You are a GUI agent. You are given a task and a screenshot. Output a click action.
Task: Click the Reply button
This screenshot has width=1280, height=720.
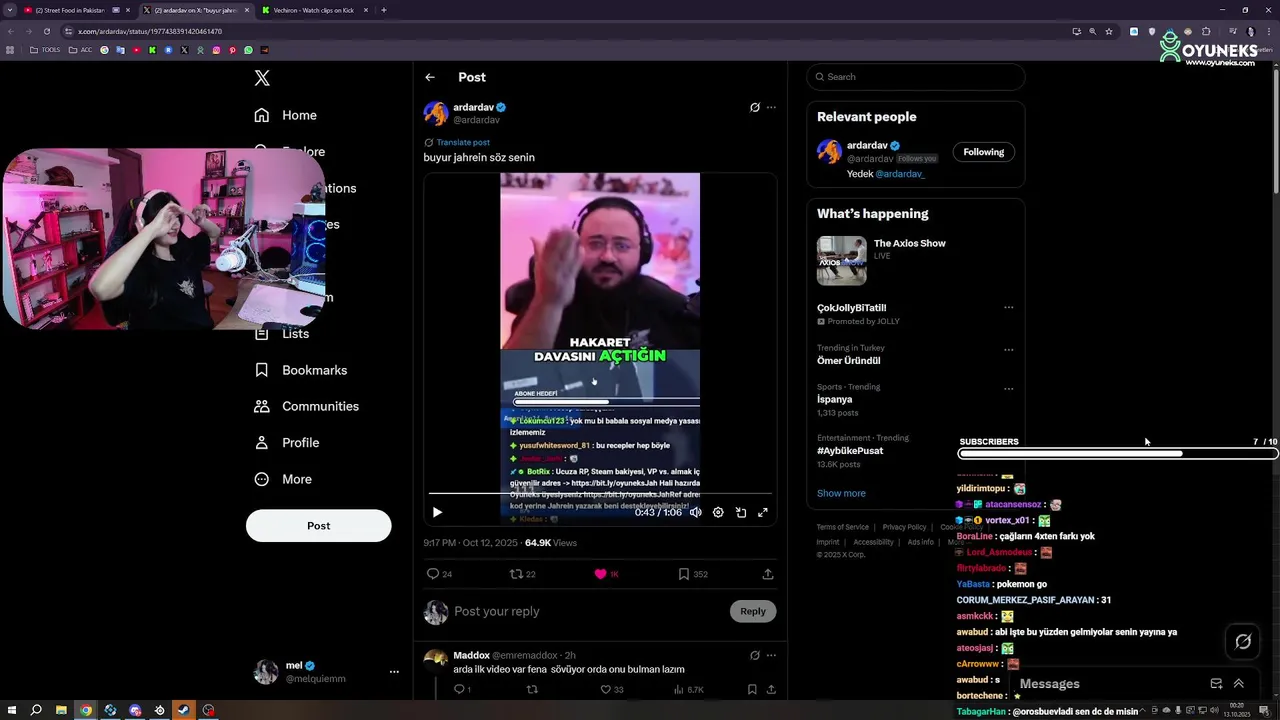coord(753,611)
